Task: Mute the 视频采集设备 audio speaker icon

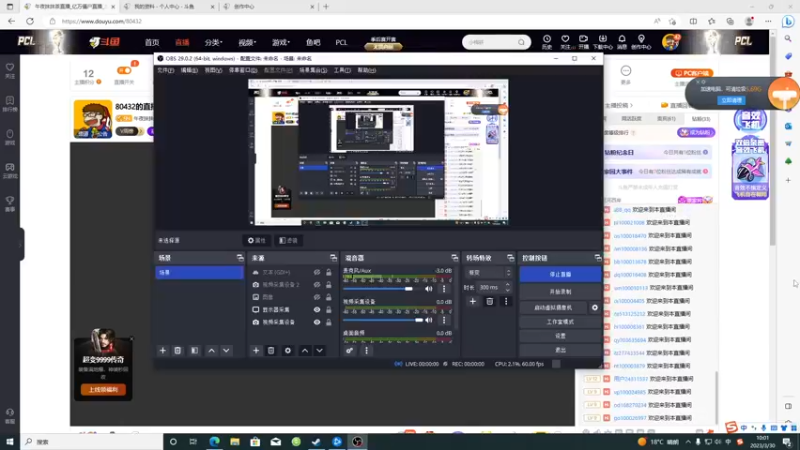Action: tap(429, 320)
